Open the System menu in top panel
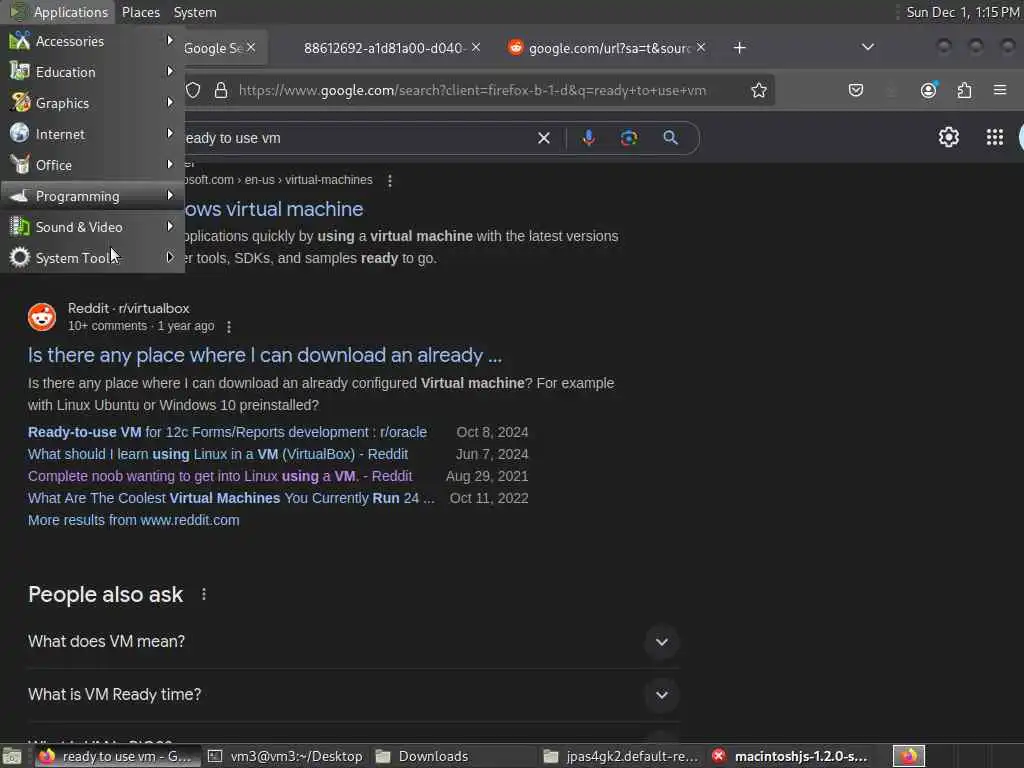This screenshot has height=768, width=1024. [x=195, y=12]
